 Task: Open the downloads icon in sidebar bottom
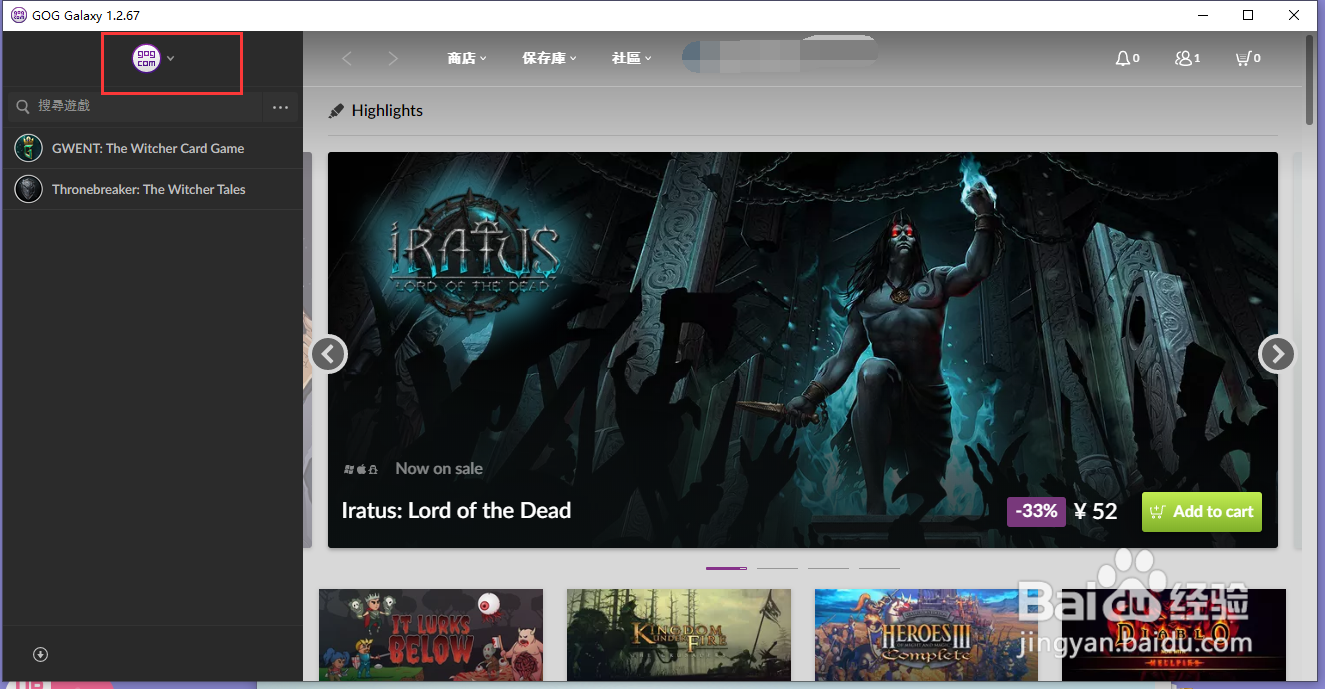(x=41, y=654)
